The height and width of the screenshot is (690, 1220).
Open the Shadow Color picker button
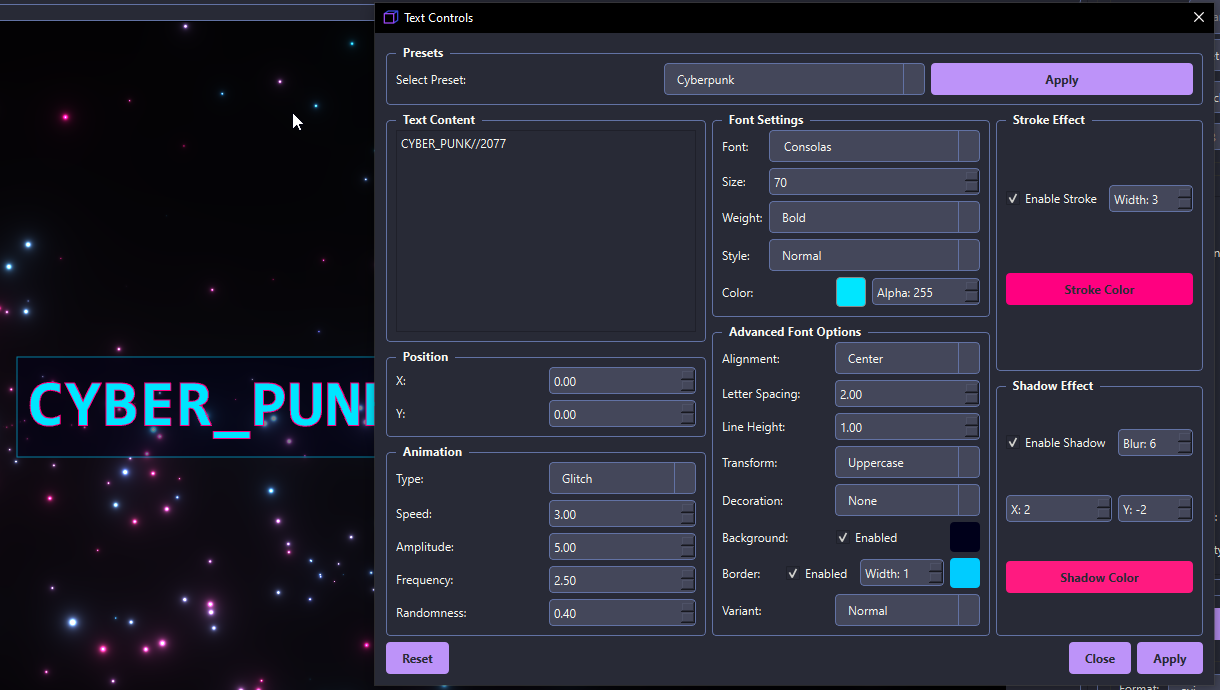(x=1099, y=578)
